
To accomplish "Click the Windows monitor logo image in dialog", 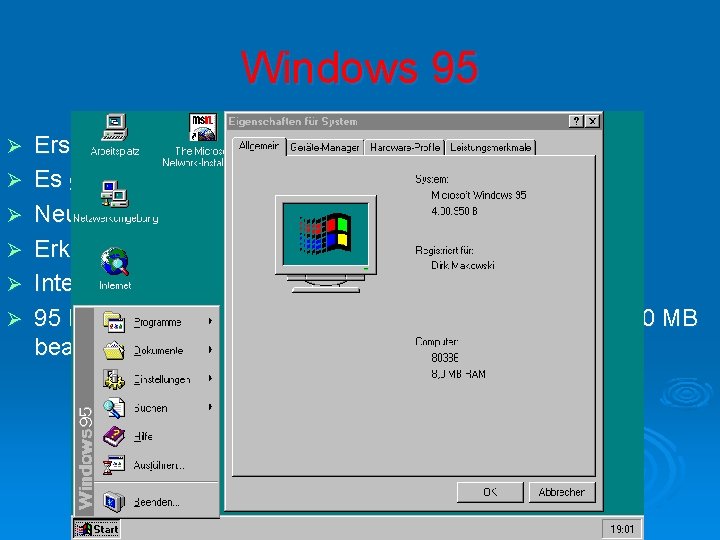I will click(x=326, y=244).
